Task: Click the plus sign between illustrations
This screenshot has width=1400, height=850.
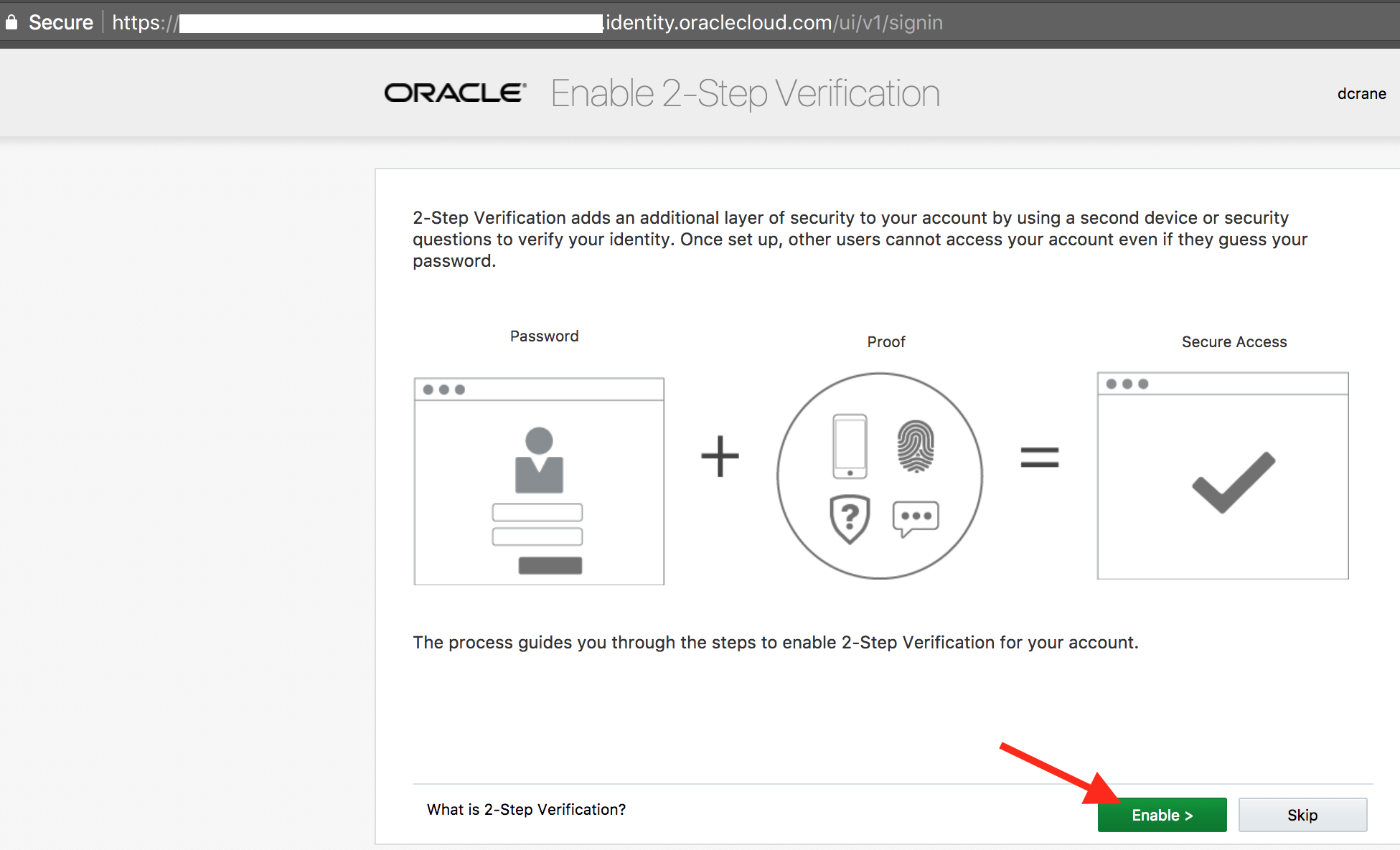Action: point(720,456)
